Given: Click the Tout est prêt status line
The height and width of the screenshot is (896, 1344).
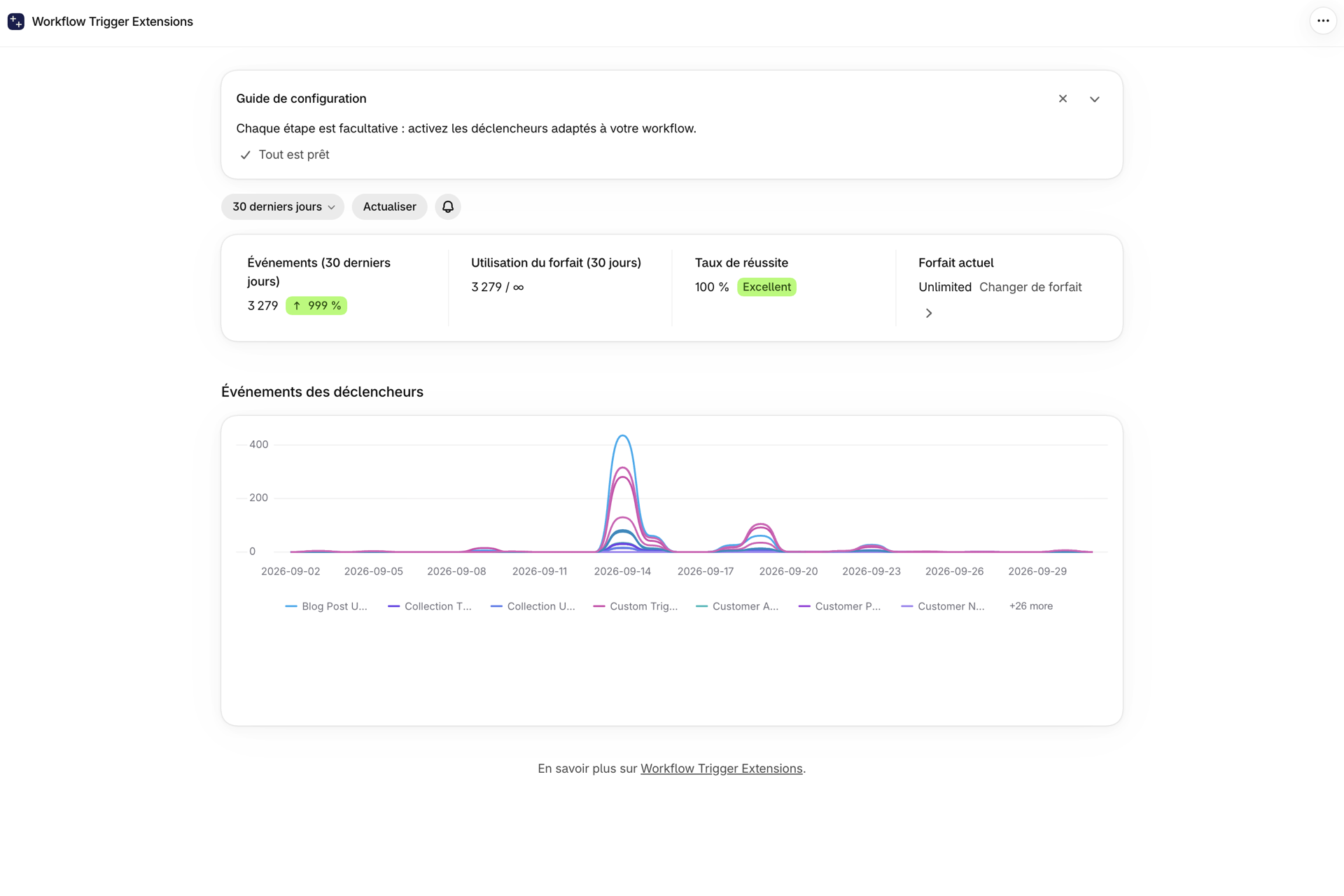Looking at the screenshot, I should (285, 155).
